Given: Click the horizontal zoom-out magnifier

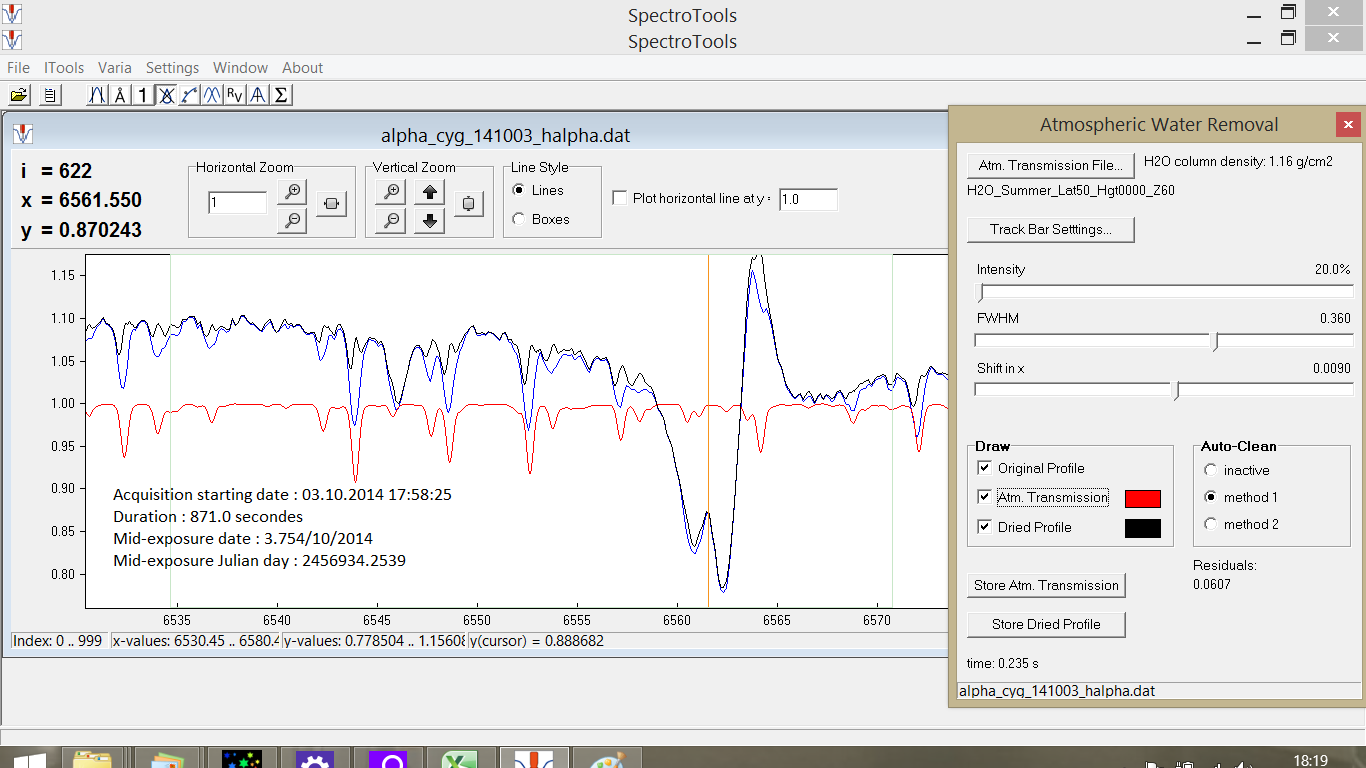Looking at the screenshot, I should click(292, 221).
